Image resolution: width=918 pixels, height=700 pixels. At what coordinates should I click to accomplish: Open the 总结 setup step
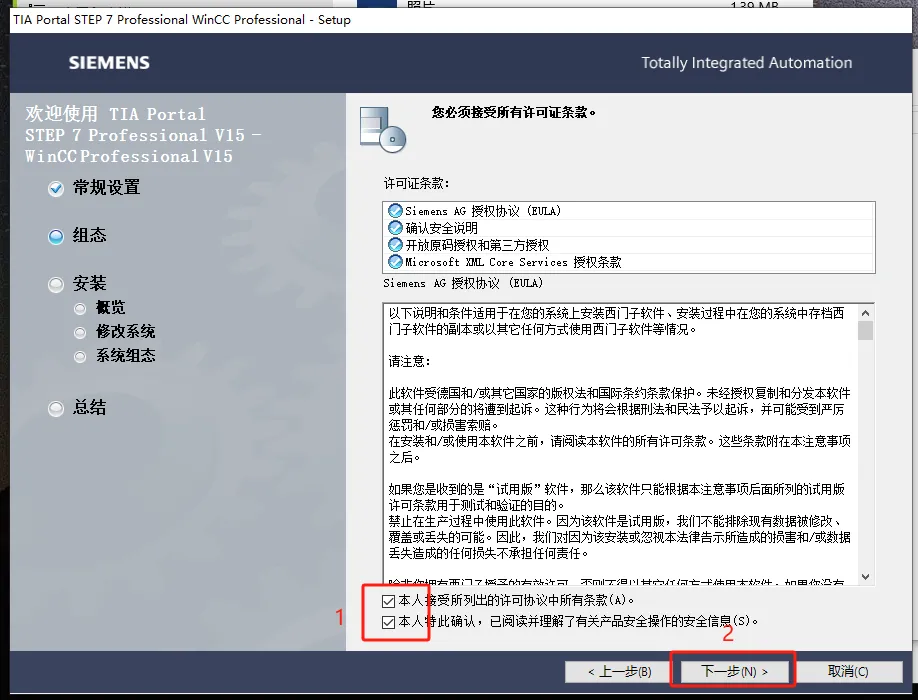89,407
